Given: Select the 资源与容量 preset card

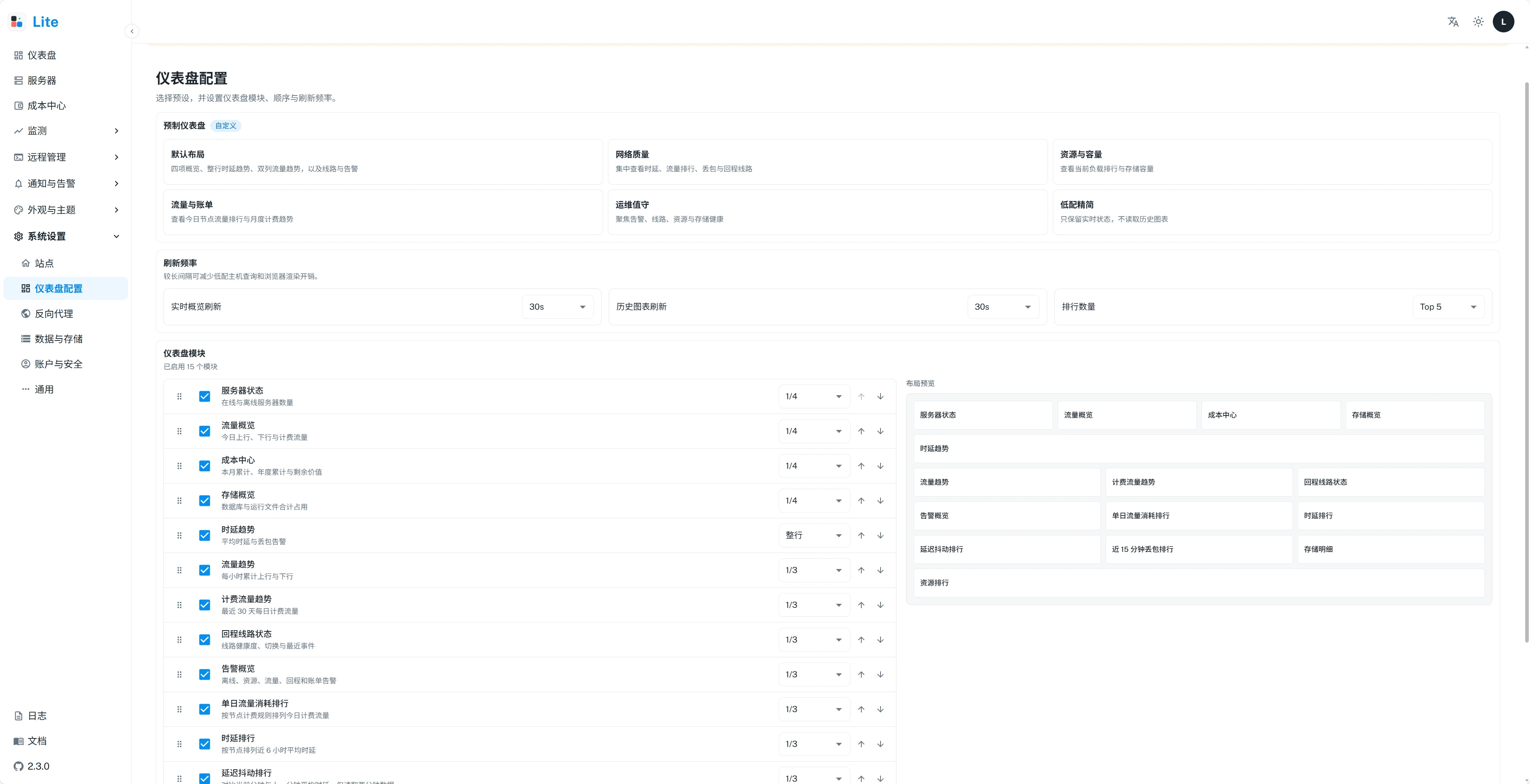Looking at the screenshot, I should 1272,161.
